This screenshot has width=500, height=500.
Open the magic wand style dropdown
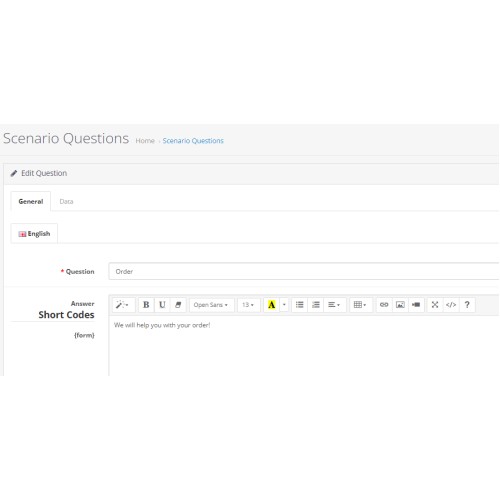coord(122,305)
